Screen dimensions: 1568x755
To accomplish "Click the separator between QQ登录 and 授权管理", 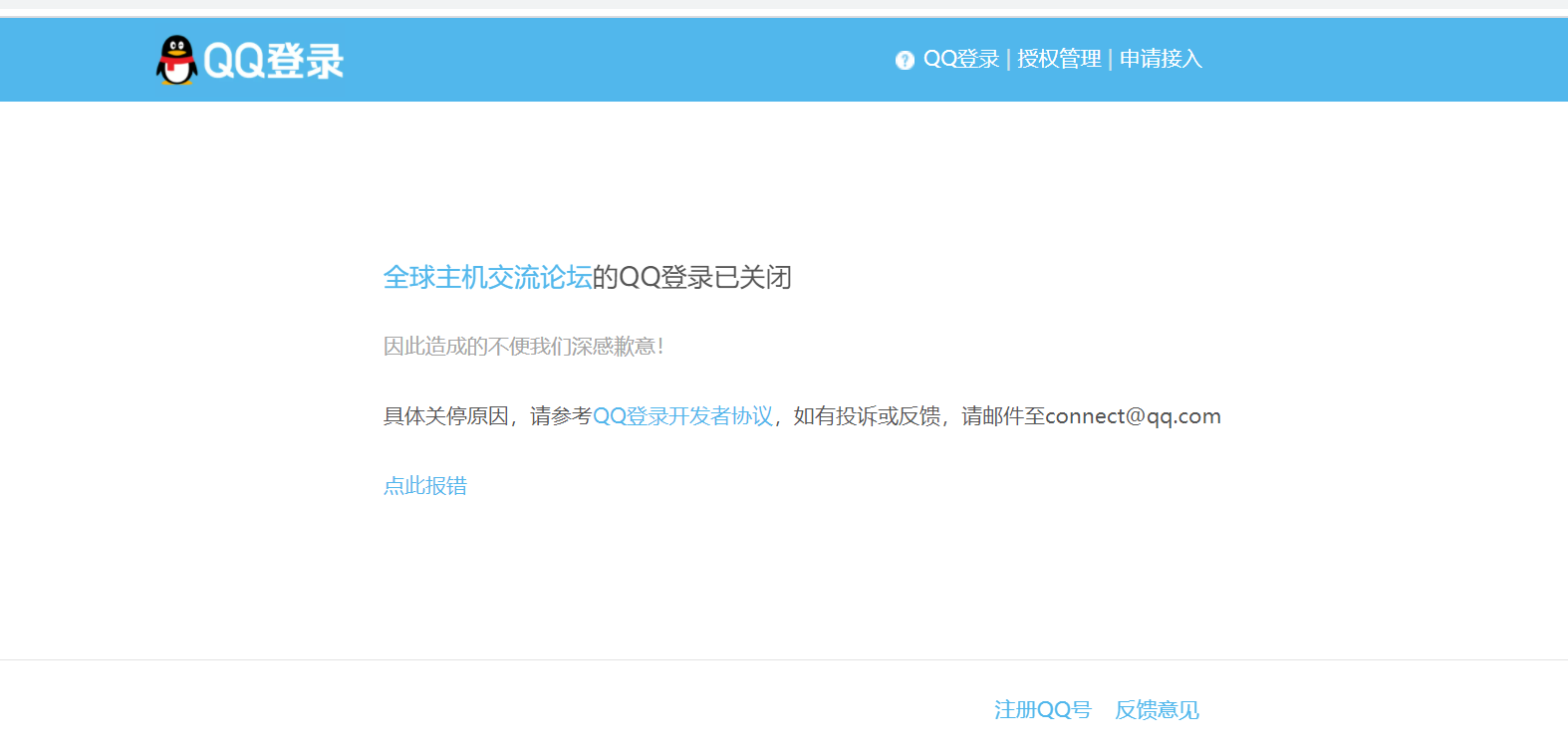I will coord(1008,59).
